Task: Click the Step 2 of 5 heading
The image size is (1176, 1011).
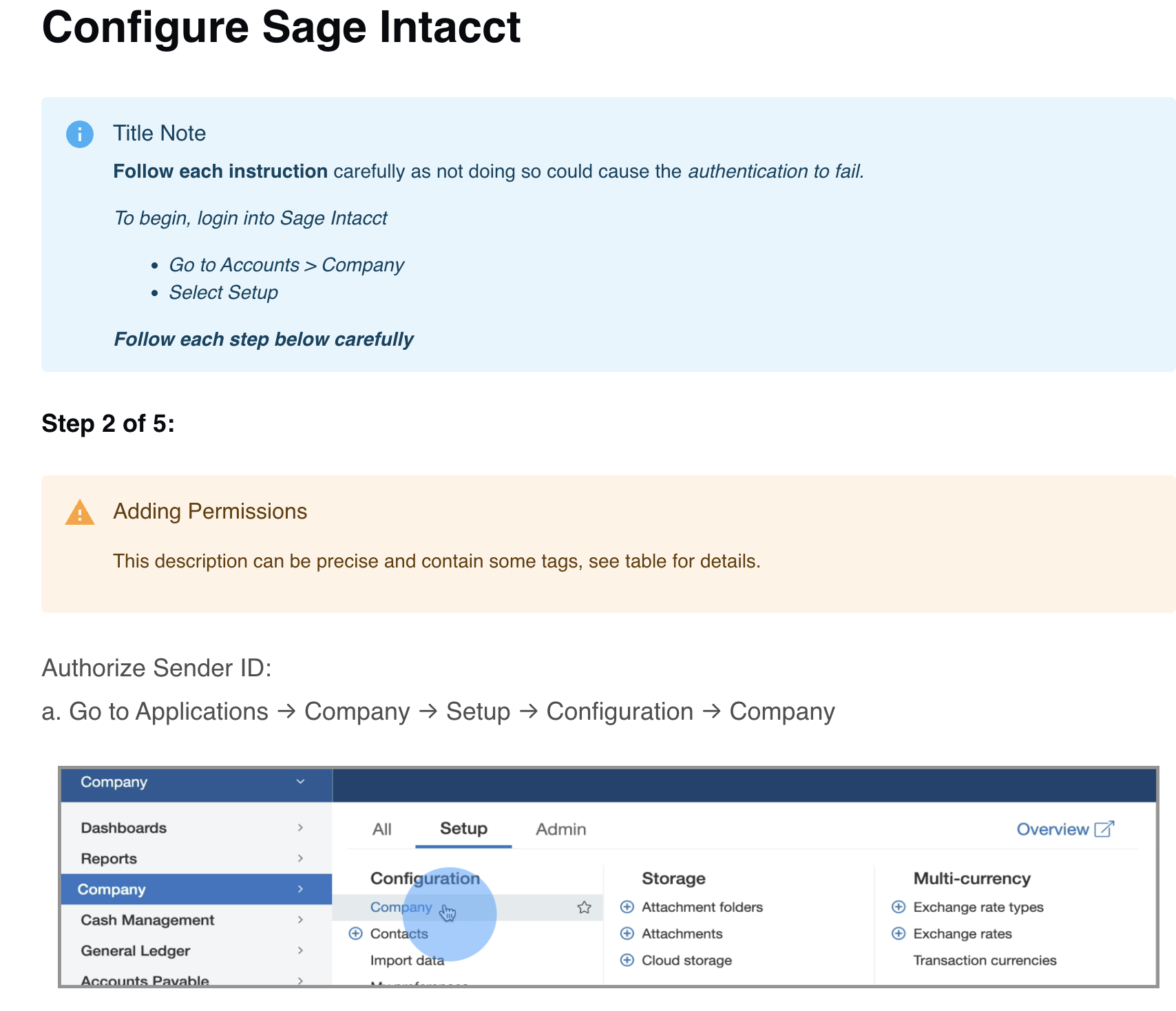Action: click(108, 423)
